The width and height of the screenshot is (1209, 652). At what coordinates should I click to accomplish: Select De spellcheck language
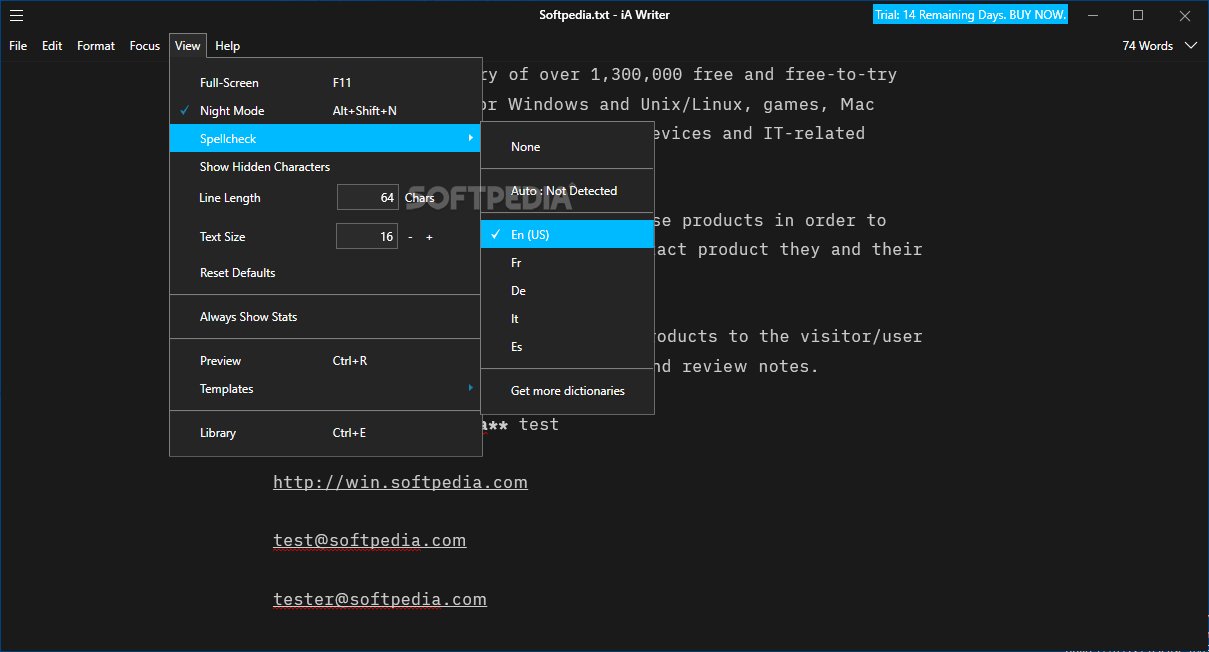567,291
